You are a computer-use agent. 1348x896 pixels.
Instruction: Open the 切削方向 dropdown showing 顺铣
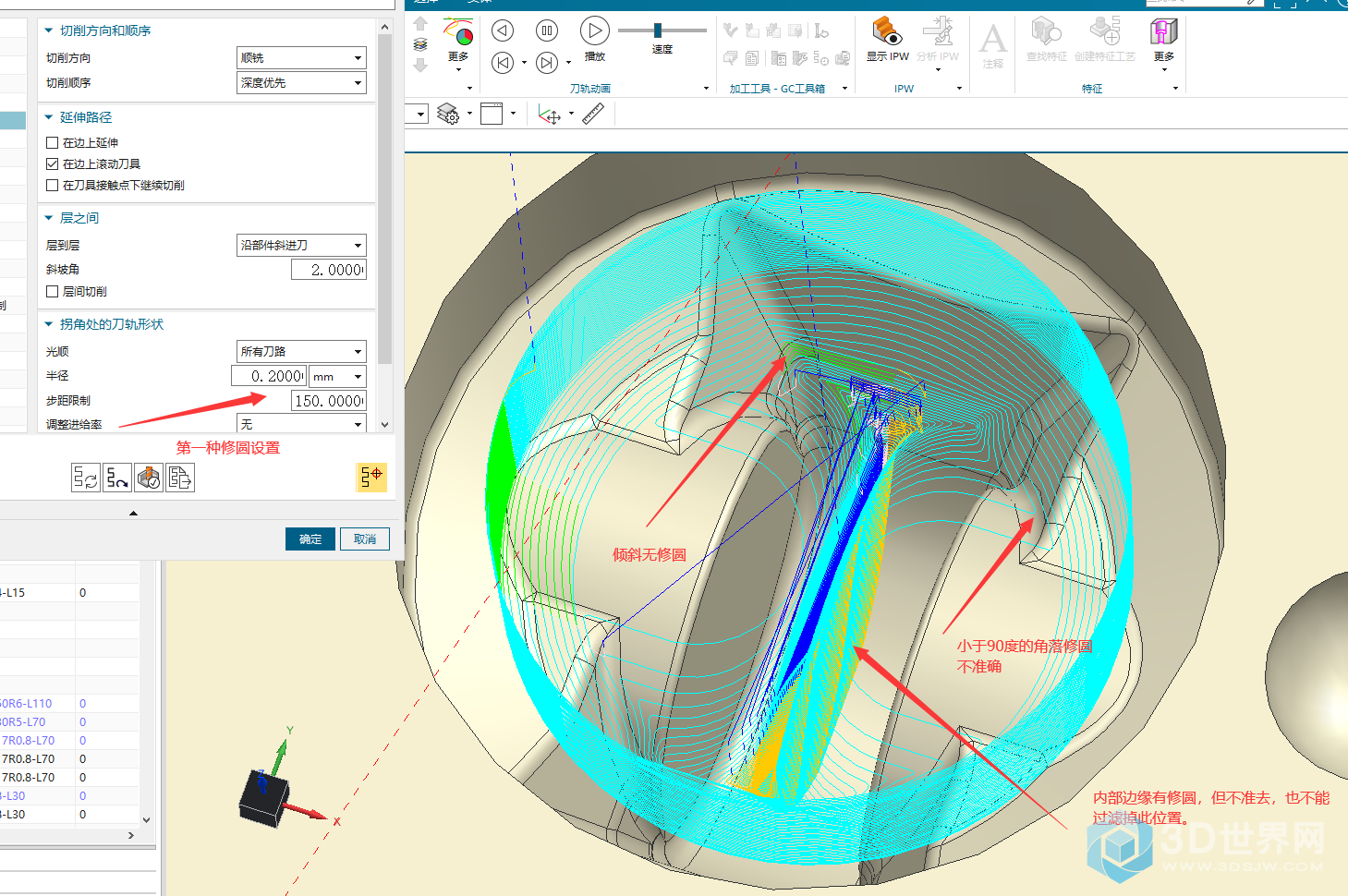[x=301, y=57]
